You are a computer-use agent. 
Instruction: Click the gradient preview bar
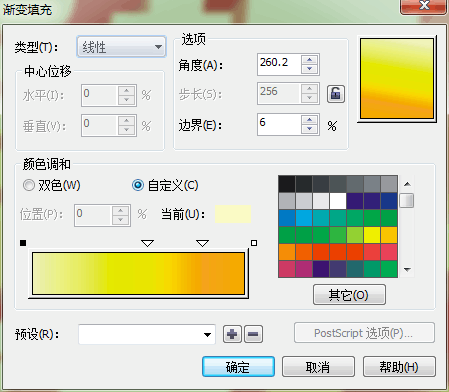pos(138,273)
